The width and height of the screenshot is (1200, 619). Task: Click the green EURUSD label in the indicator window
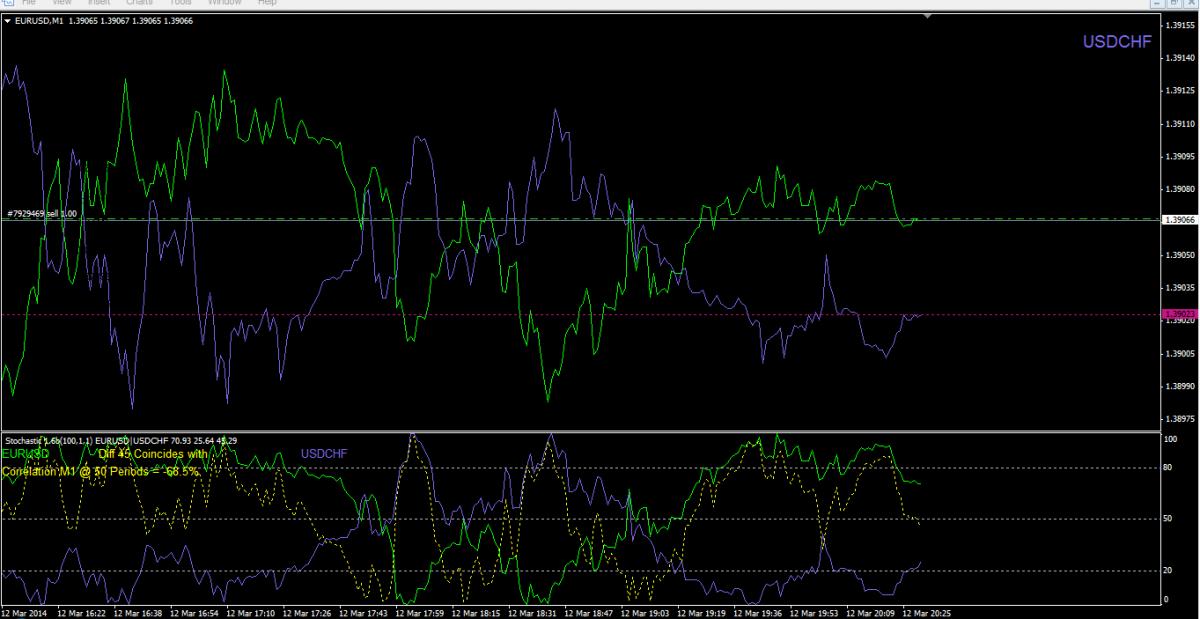(25, 453)
